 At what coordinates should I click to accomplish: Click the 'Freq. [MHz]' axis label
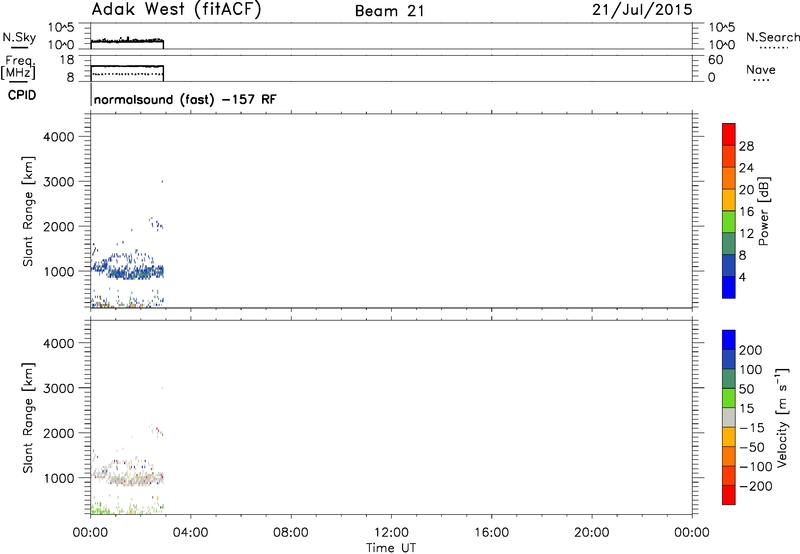point(18,67)
